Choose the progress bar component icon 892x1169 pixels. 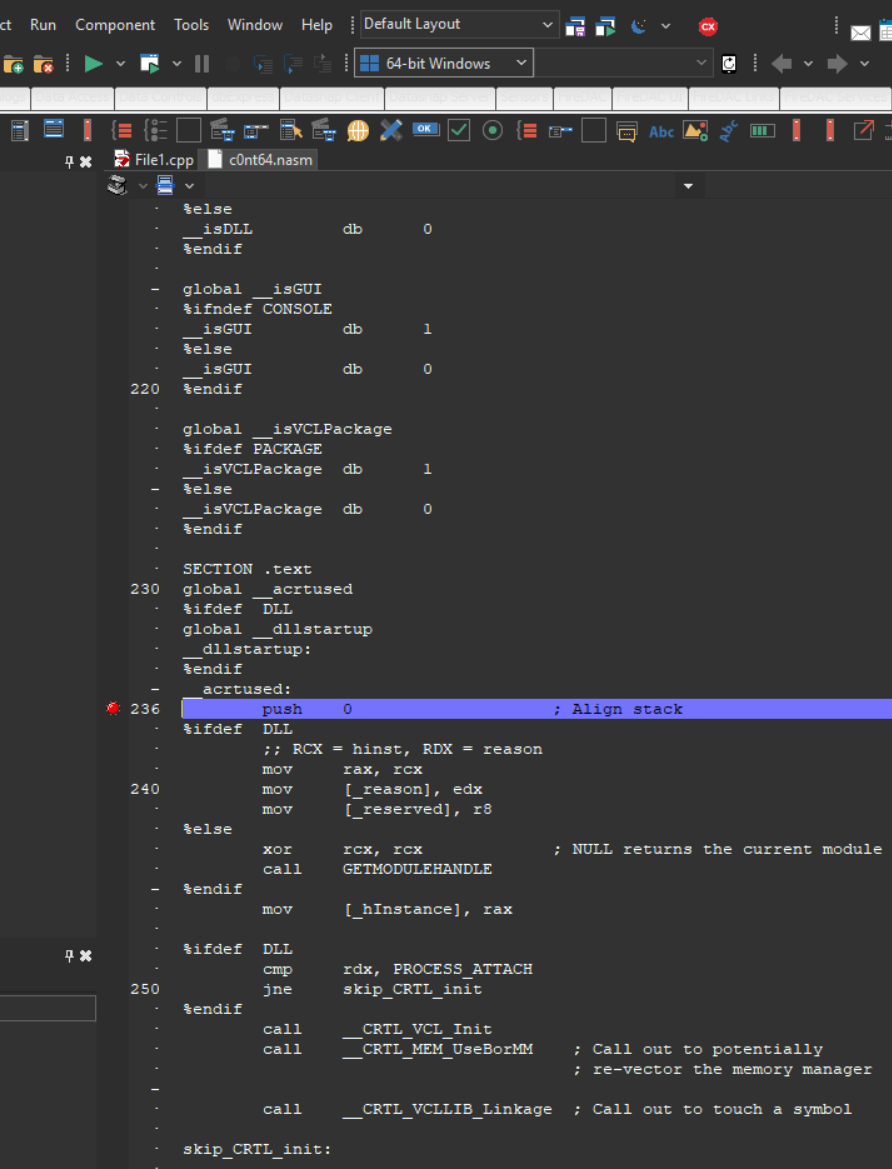[x=762, y=131]
